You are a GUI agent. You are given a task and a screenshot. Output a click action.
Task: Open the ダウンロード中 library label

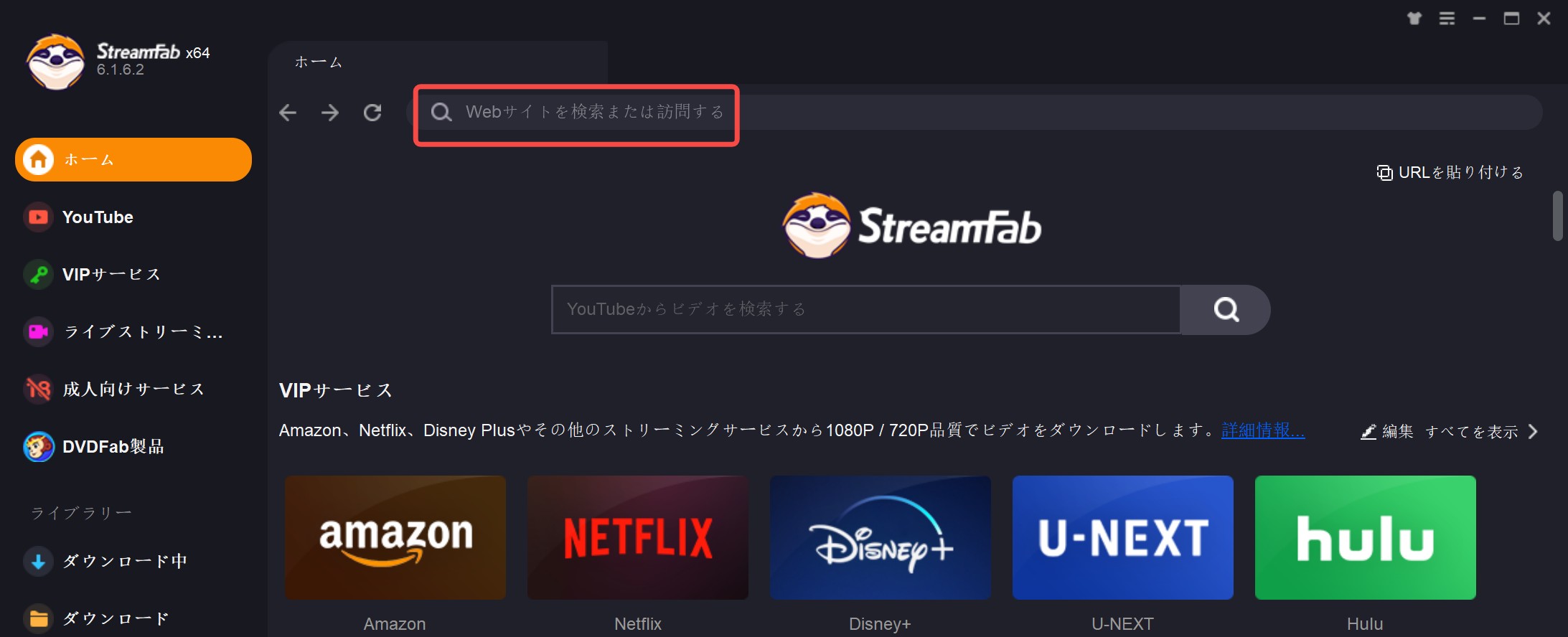tap(125, 561)
